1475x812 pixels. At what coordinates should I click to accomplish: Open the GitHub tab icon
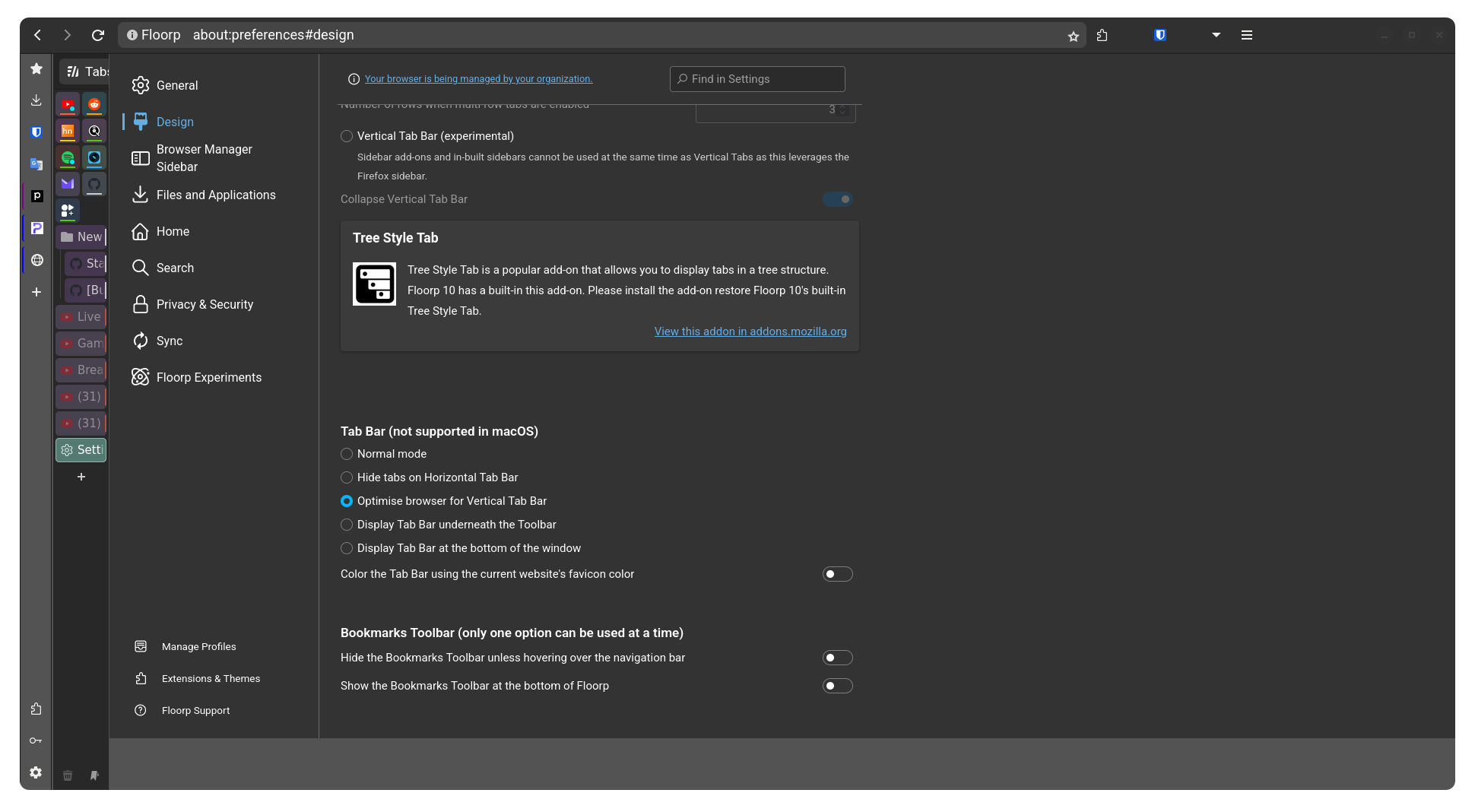(x=94, y=184)
